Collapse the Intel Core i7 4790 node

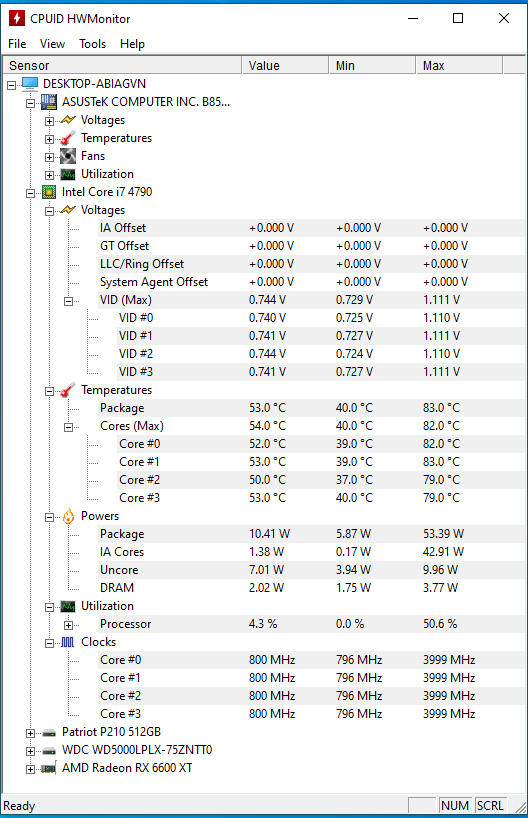tap(30, 194)
